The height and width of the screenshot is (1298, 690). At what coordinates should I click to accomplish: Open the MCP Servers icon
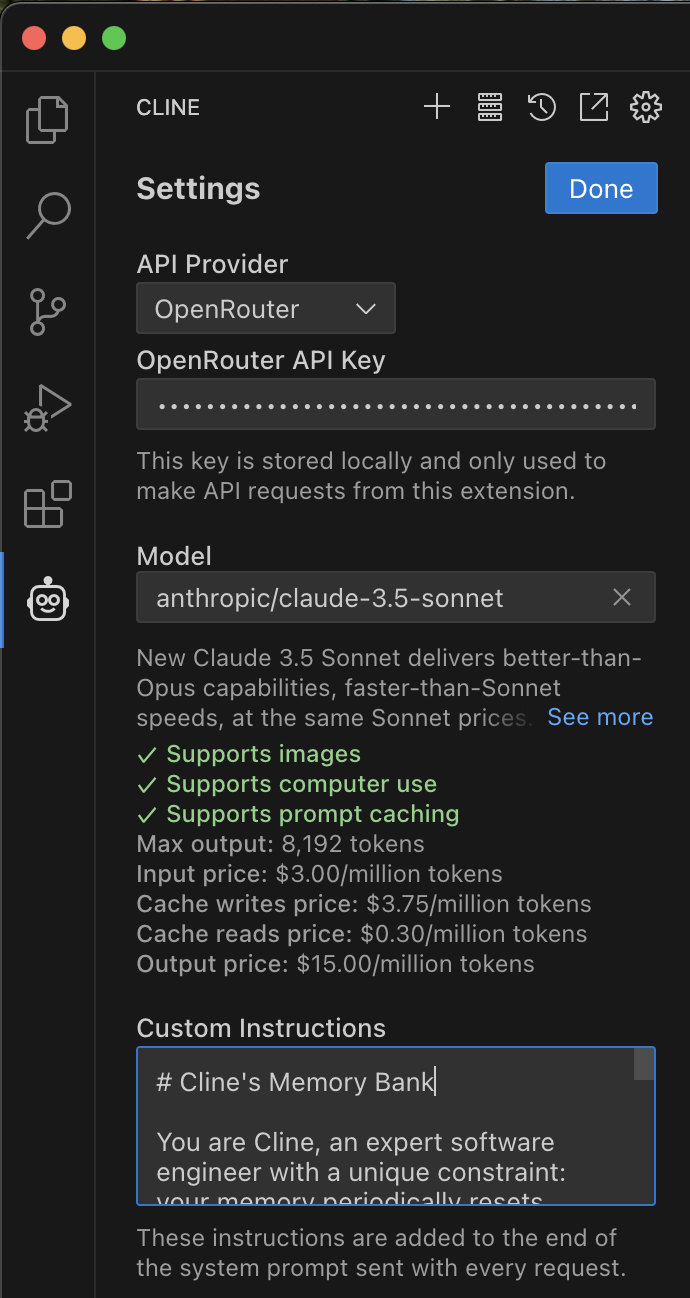click(x=489, y=107)
